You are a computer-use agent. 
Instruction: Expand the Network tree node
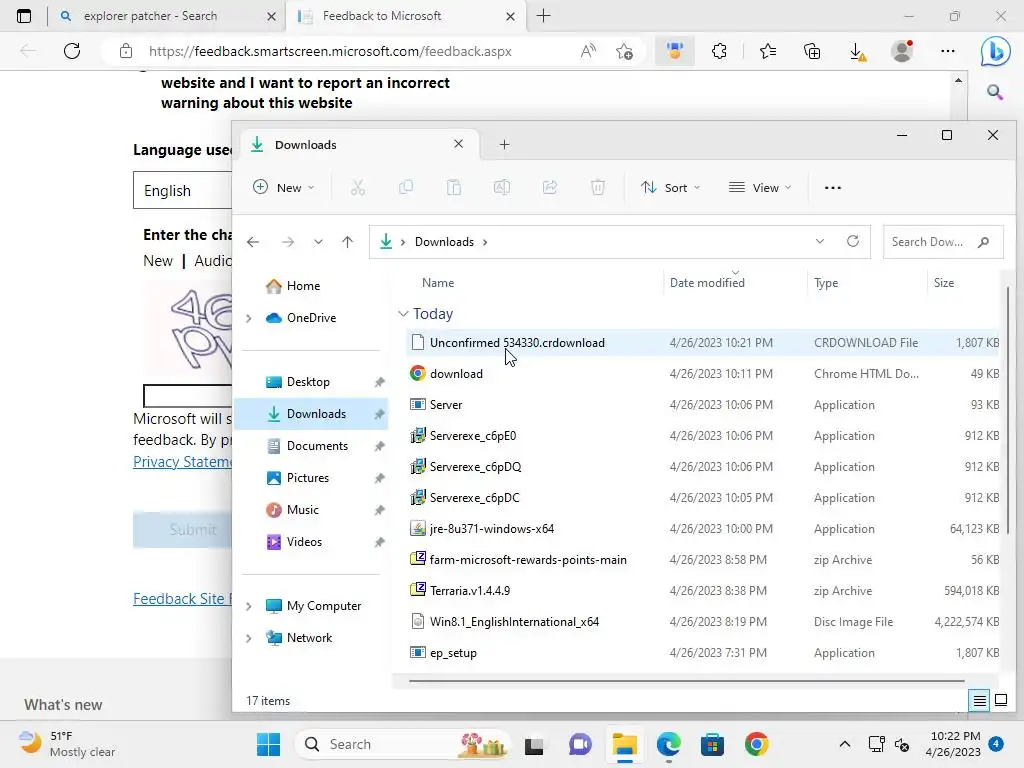point(249,638)
